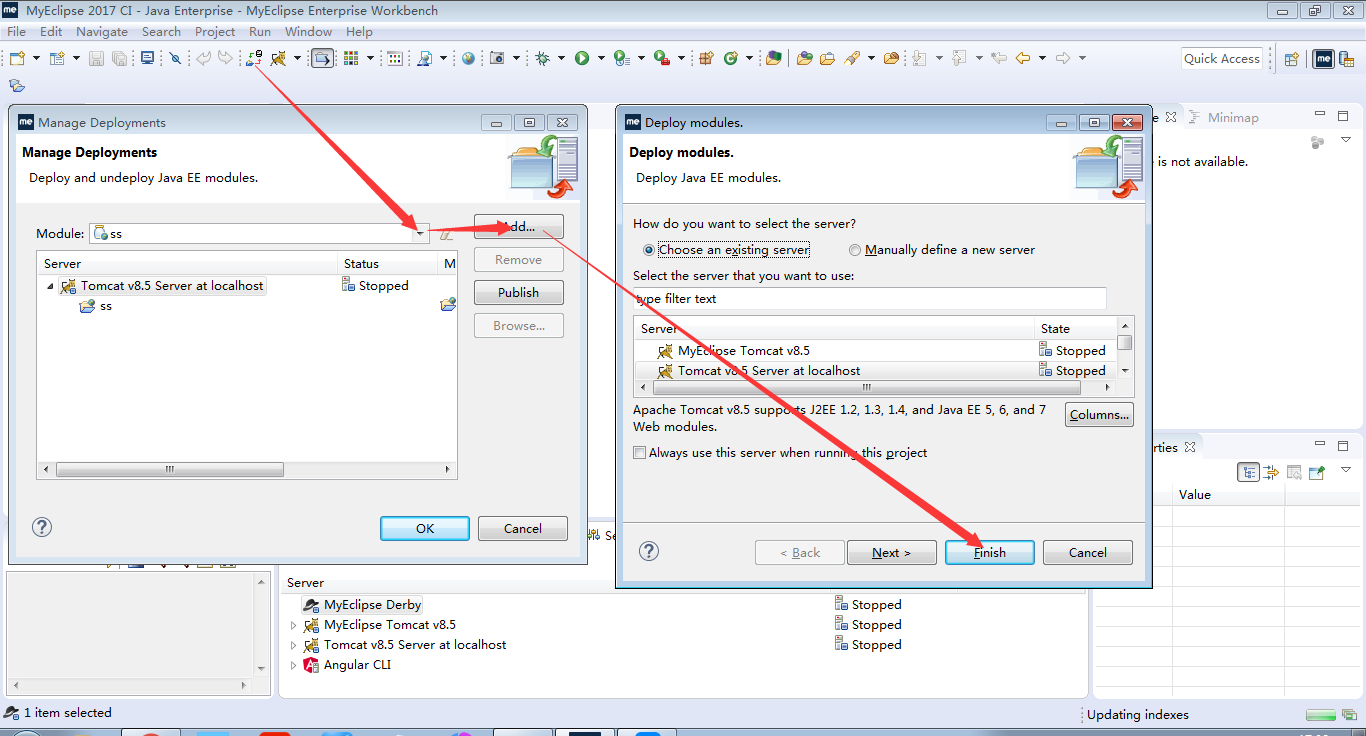Click OK in the Manage Deployments dialog

[425, 529]
